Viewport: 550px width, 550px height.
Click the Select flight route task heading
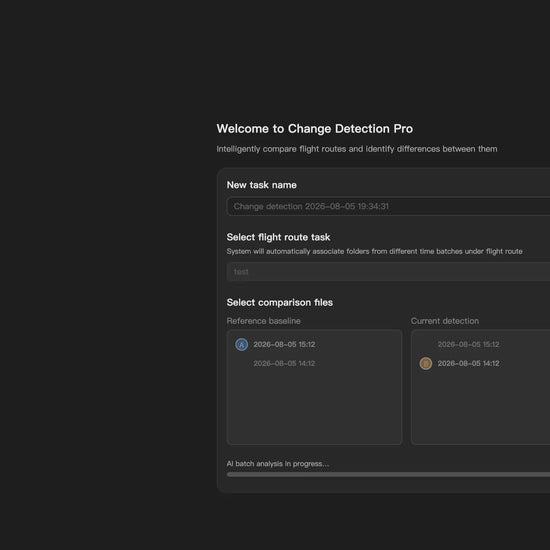pyautogui.click(x=279, y=237)
